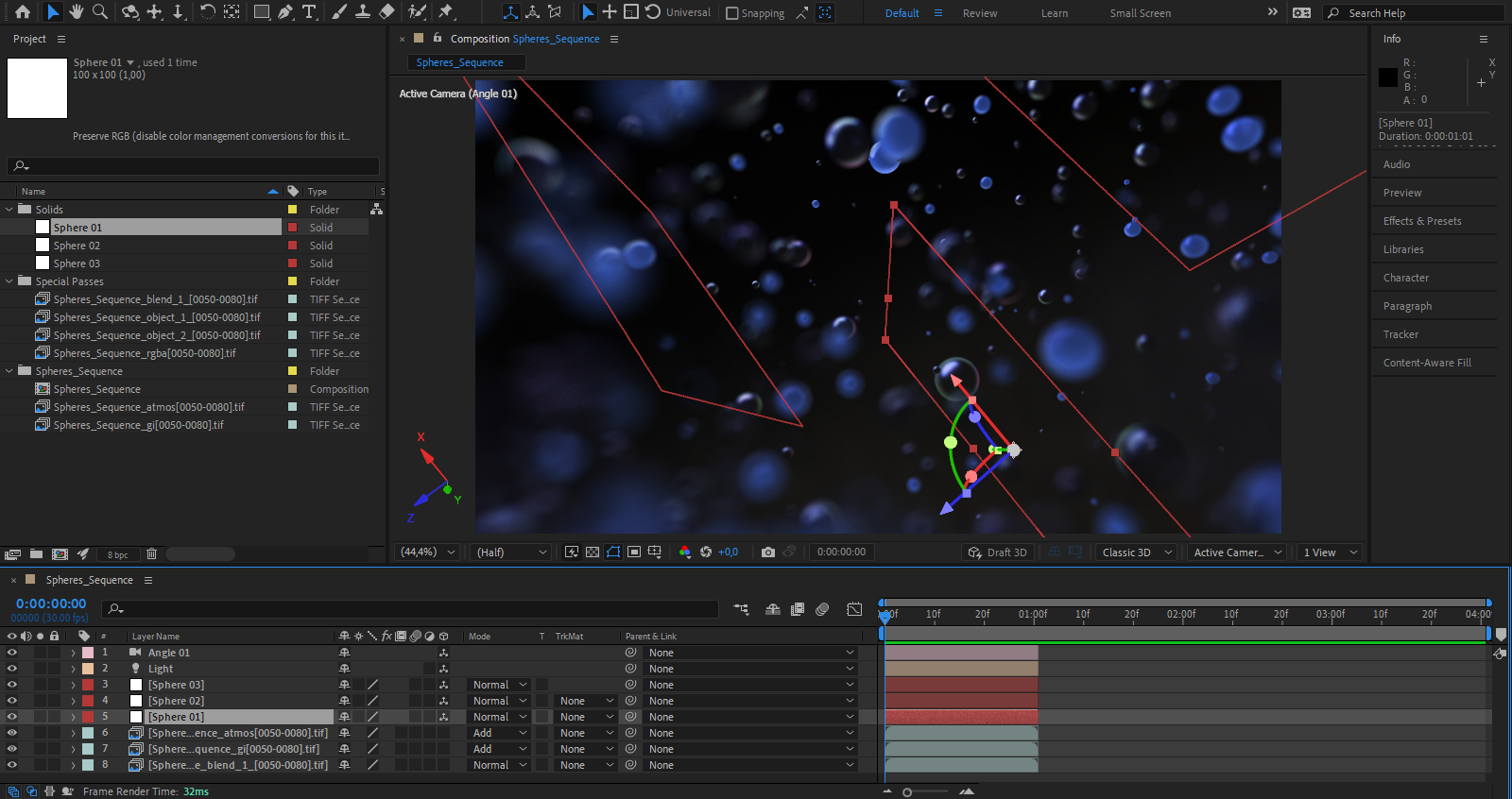1512x799 pixels.
Task: Enable the Snapping checkbox
Action: click(x=731, y=13)
